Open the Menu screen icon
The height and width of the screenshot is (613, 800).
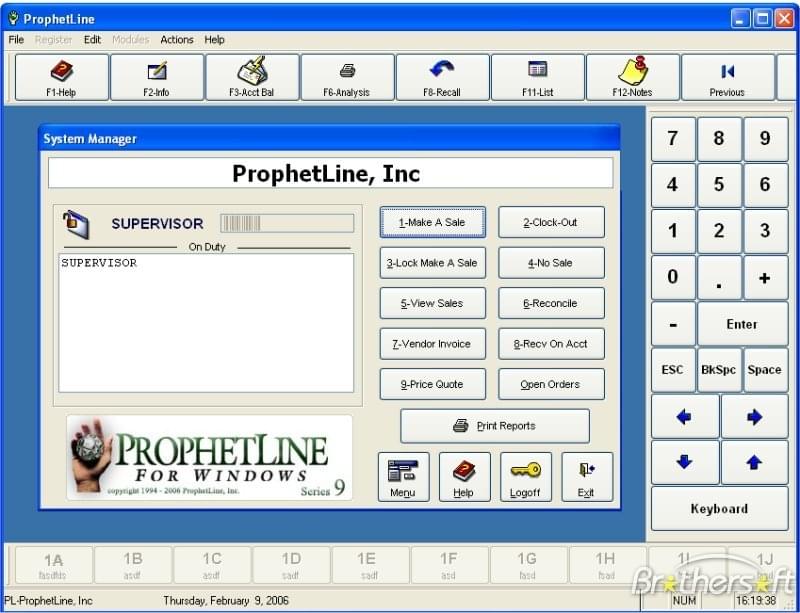coord(403,476)
